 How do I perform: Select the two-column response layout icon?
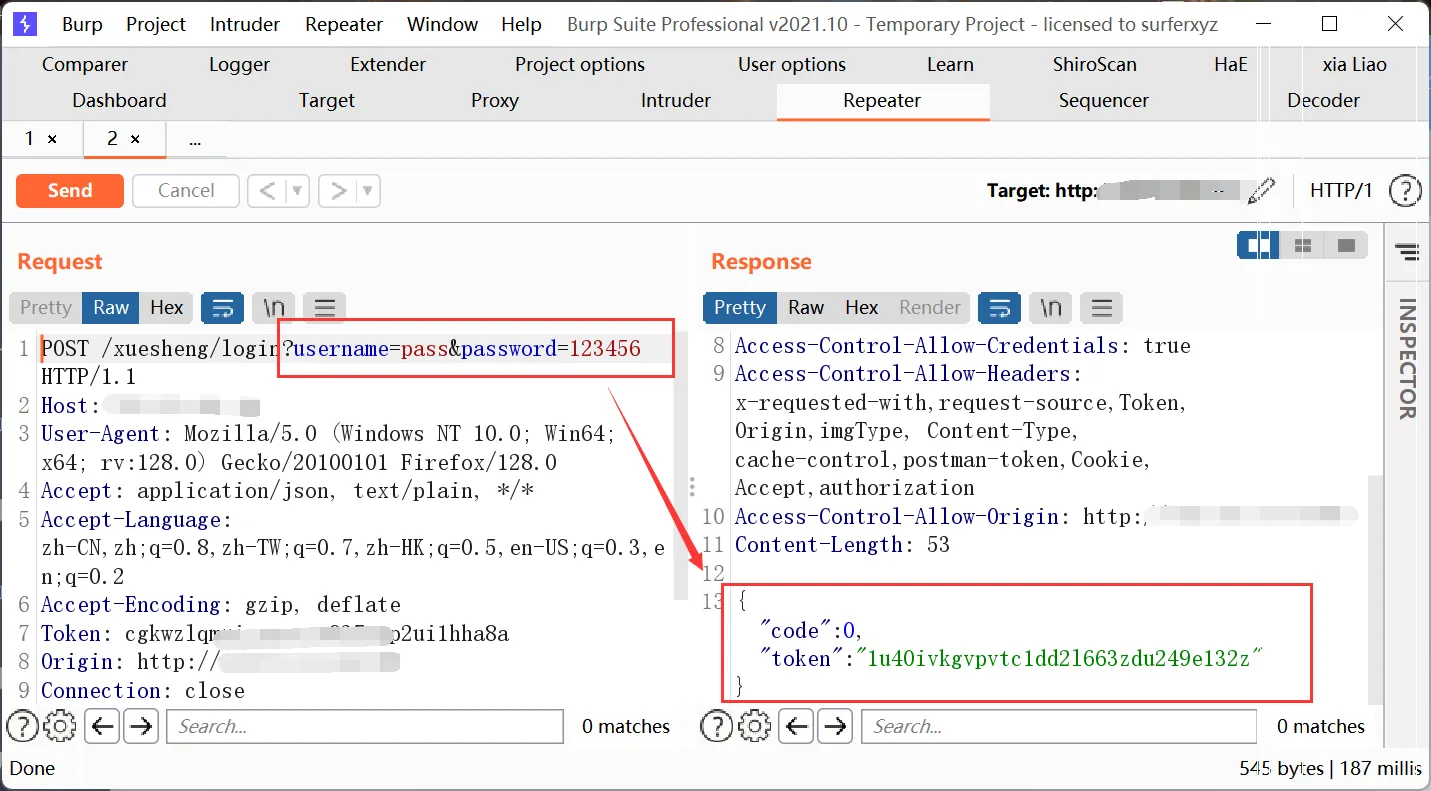[x=1301, y=244]
